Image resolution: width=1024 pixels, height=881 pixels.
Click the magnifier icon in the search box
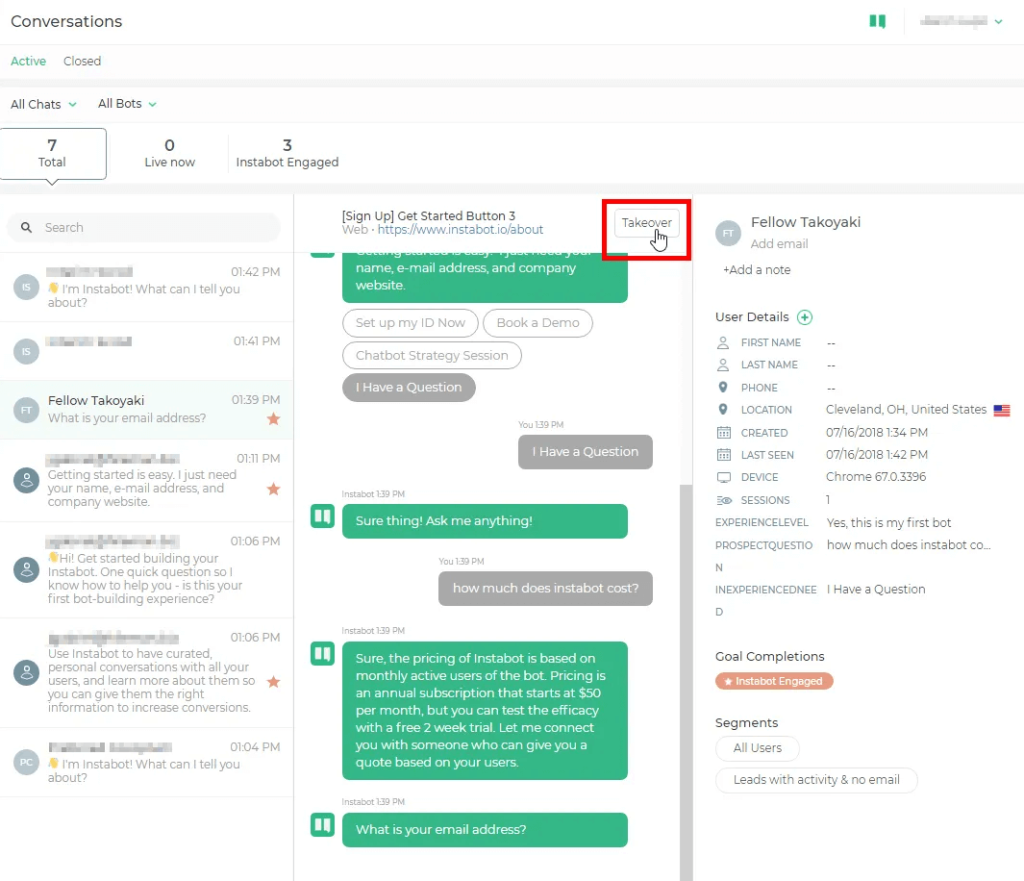26,227
